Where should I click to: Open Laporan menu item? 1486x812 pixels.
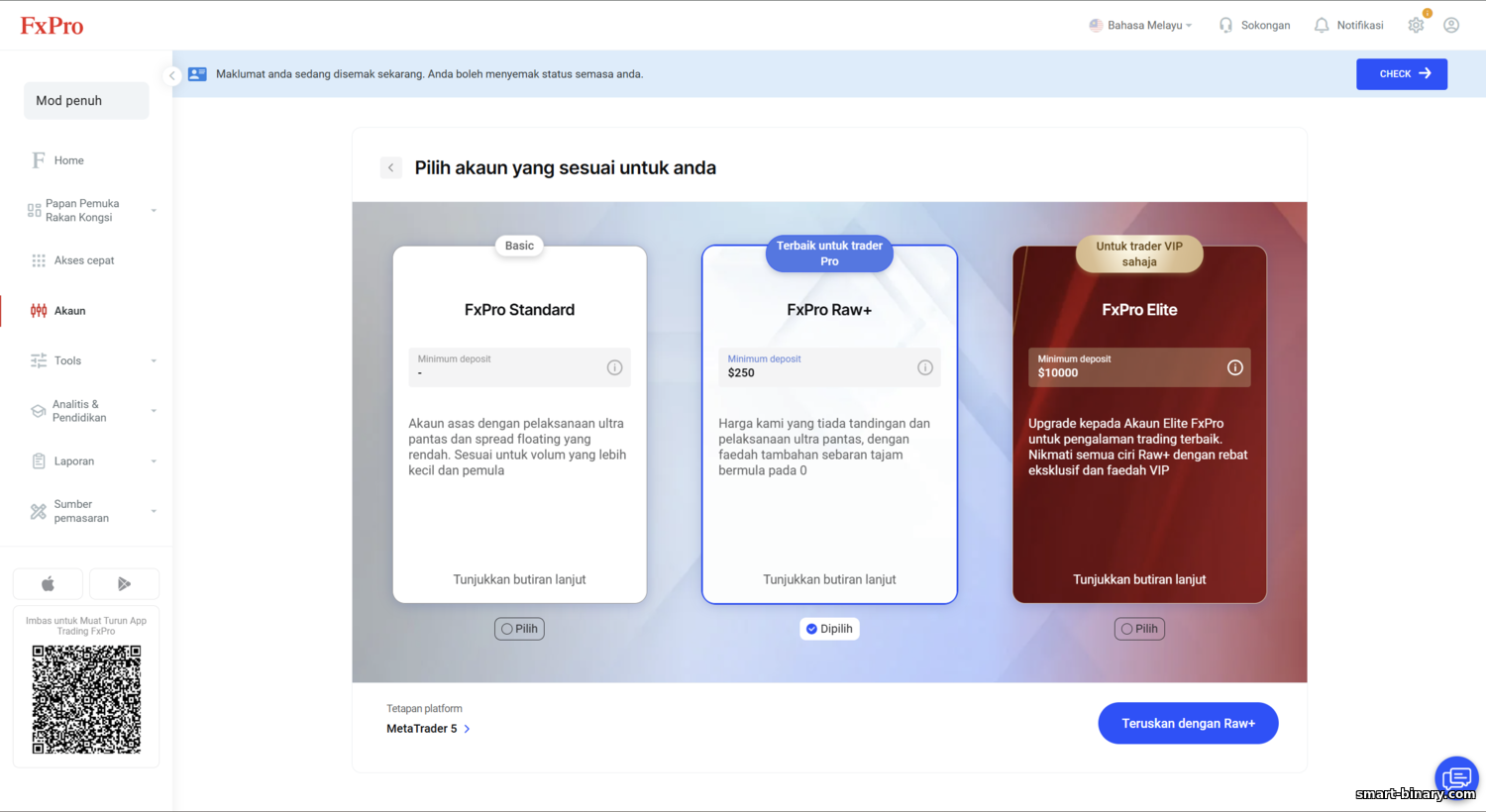[74, 461]
